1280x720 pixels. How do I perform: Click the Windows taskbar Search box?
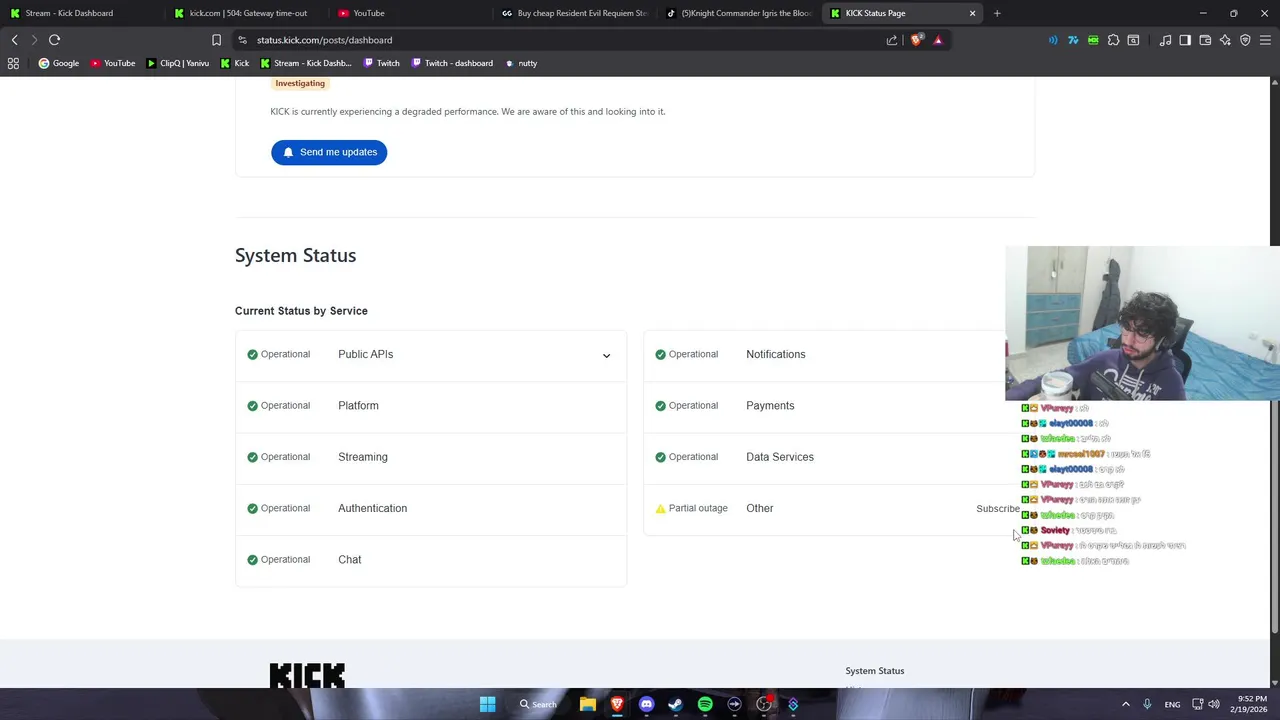click(x=538, y=704)
